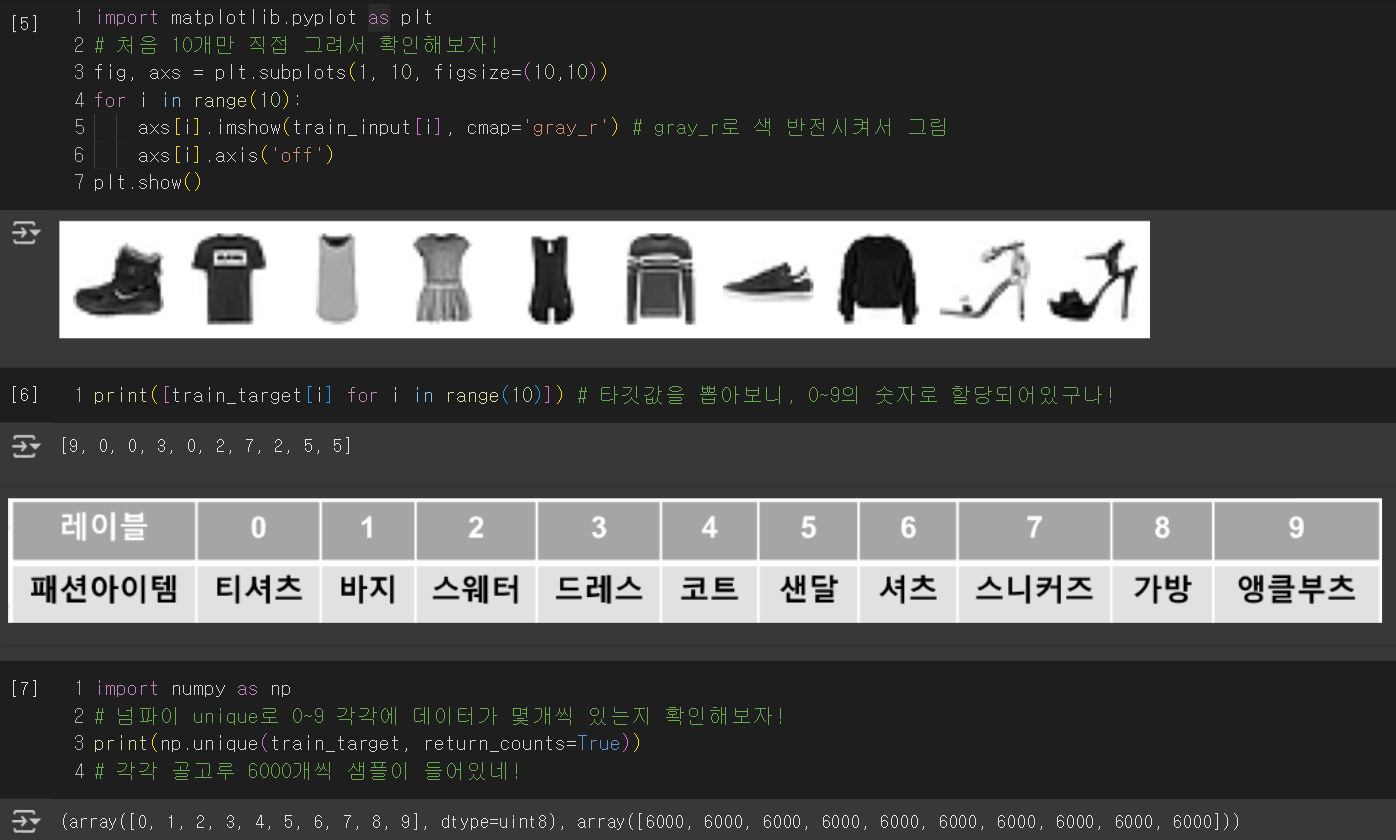This screenshot has height=840, width=1396.
Task: Select the gray sleeveless top image
Action: (x=336, y=279)
